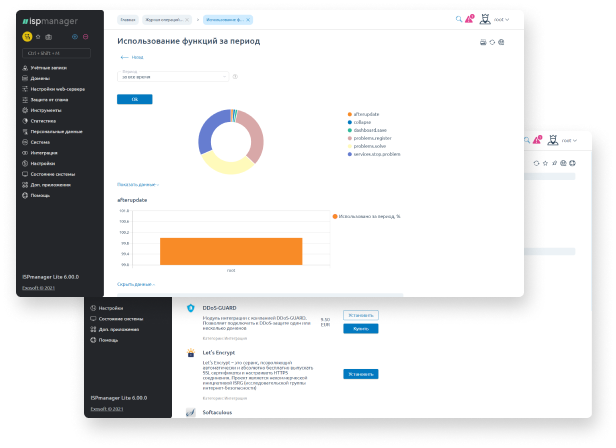Click the ispmanager logo
Image resolution: width=616 pixels, height=448 pixels.
tap(50, 21)
